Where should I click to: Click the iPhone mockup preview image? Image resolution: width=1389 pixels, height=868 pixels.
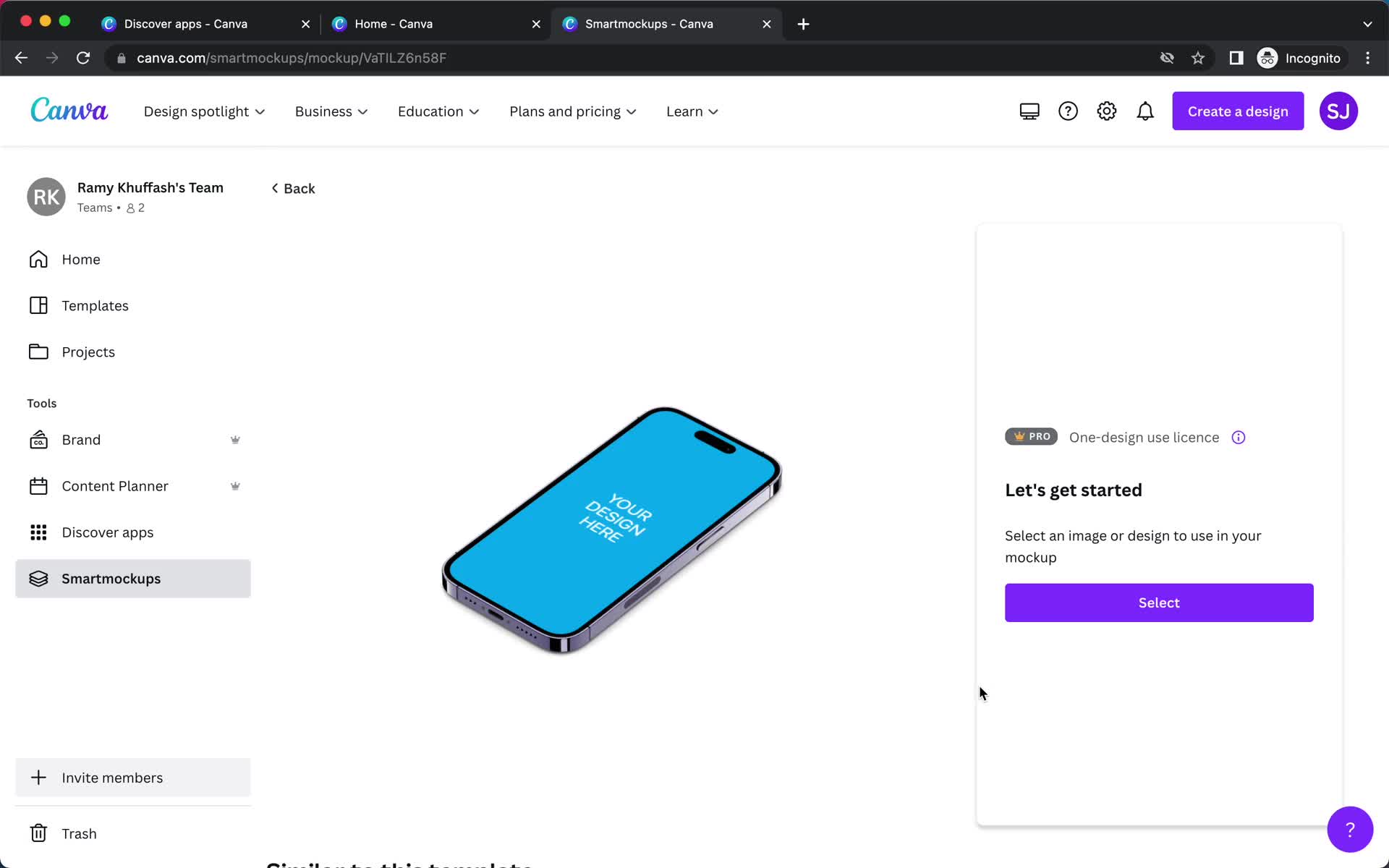[612, 530]
